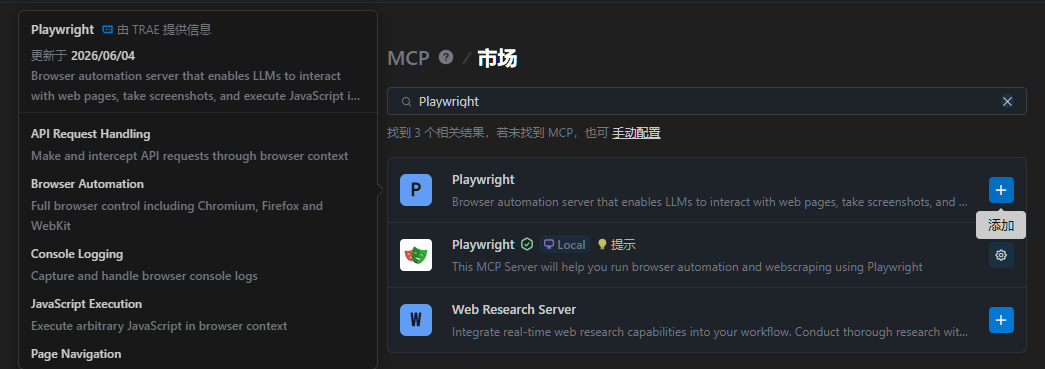This screenshot has width=1045, height=369.
Task: Click the W avatar of Web Research Server
Action: 416,320
